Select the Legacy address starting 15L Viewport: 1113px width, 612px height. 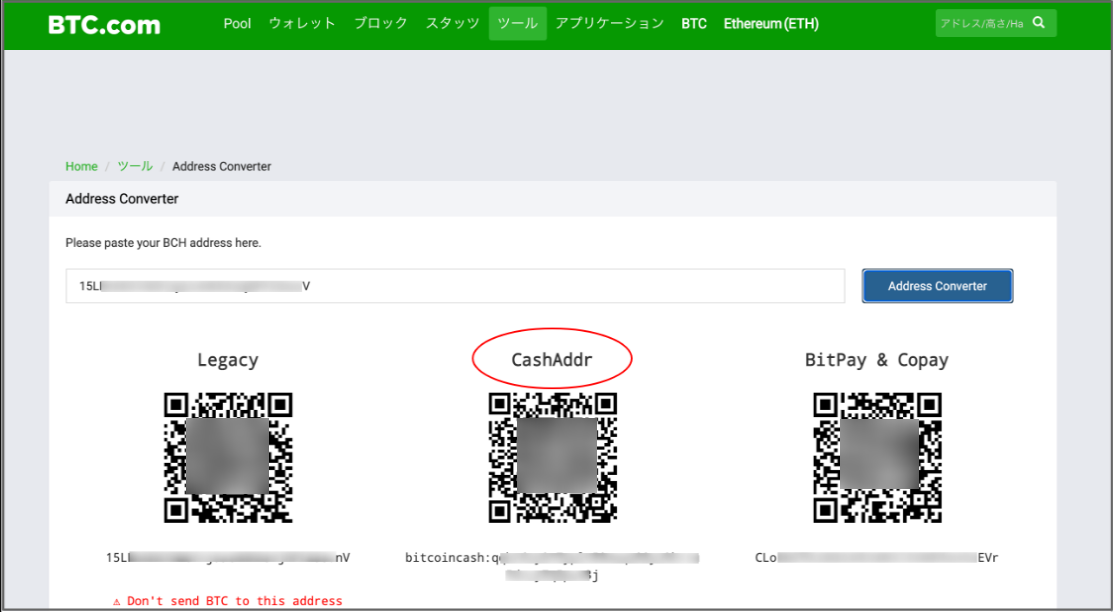point(228,557)
